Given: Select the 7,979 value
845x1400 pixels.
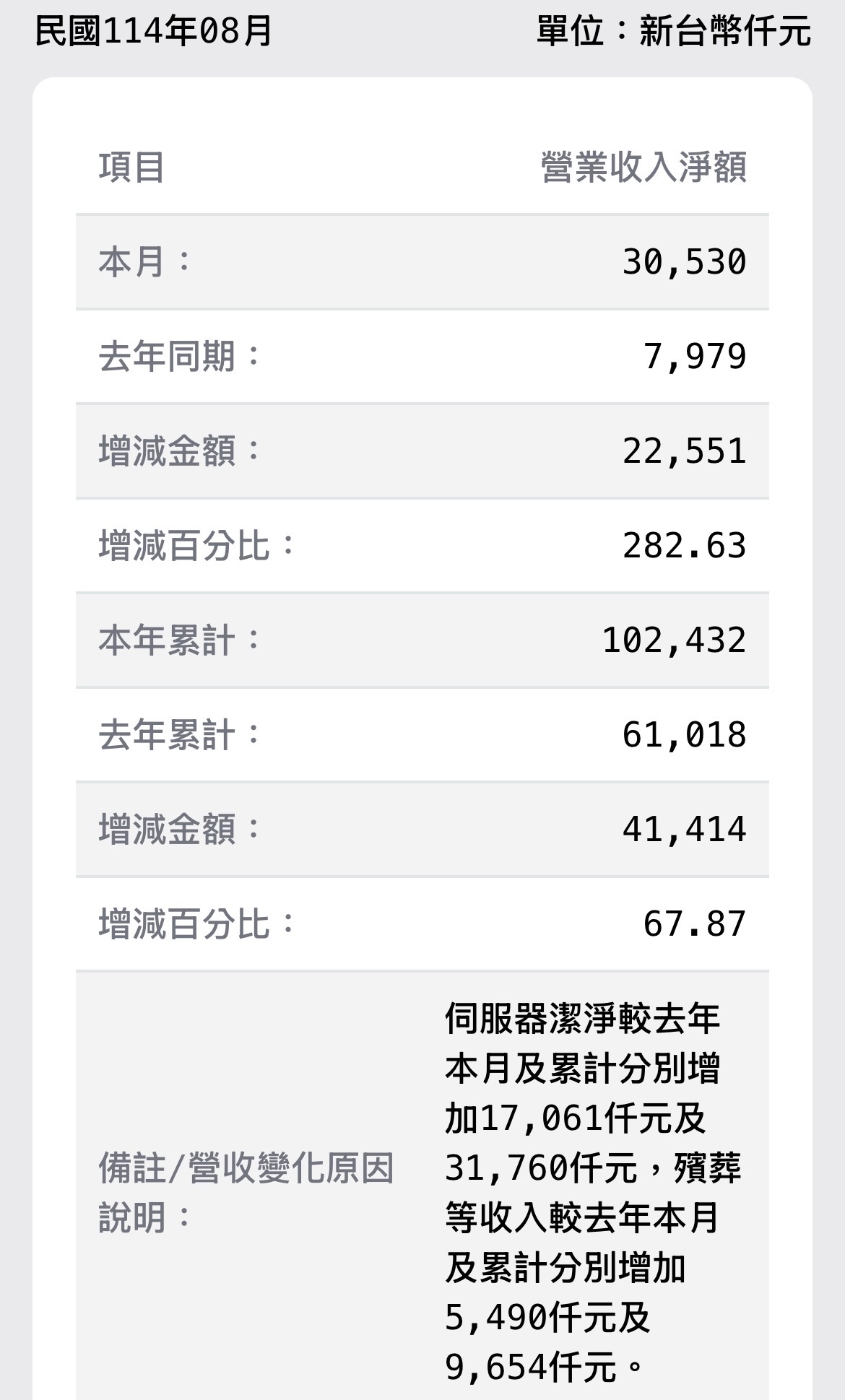Looking at the screenshot, I should pyautogui.click(x=694, y=356).
